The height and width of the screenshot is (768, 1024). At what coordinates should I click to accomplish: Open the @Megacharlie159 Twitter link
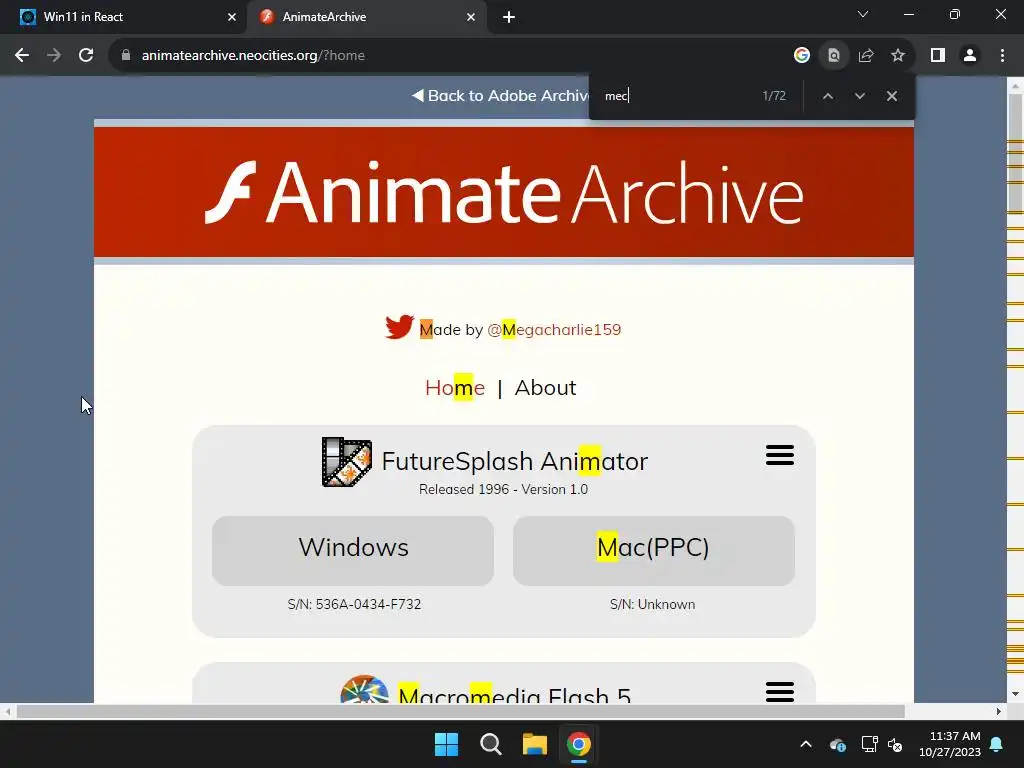click(x=554, y=330)
